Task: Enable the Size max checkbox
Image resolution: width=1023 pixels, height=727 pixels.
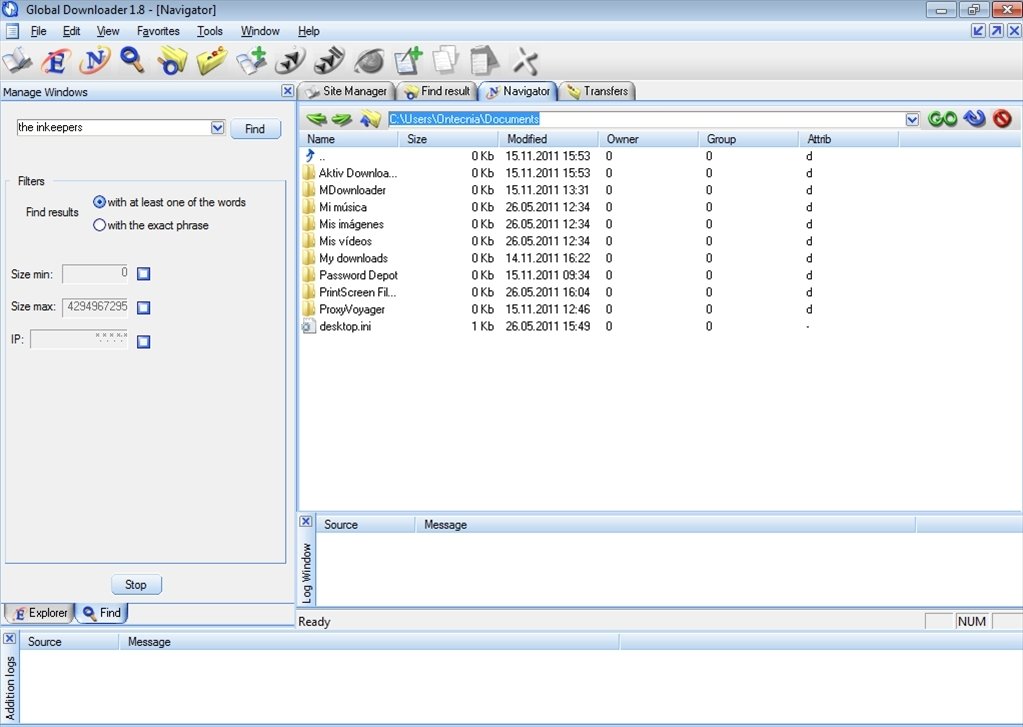Action: coord(144,307)
